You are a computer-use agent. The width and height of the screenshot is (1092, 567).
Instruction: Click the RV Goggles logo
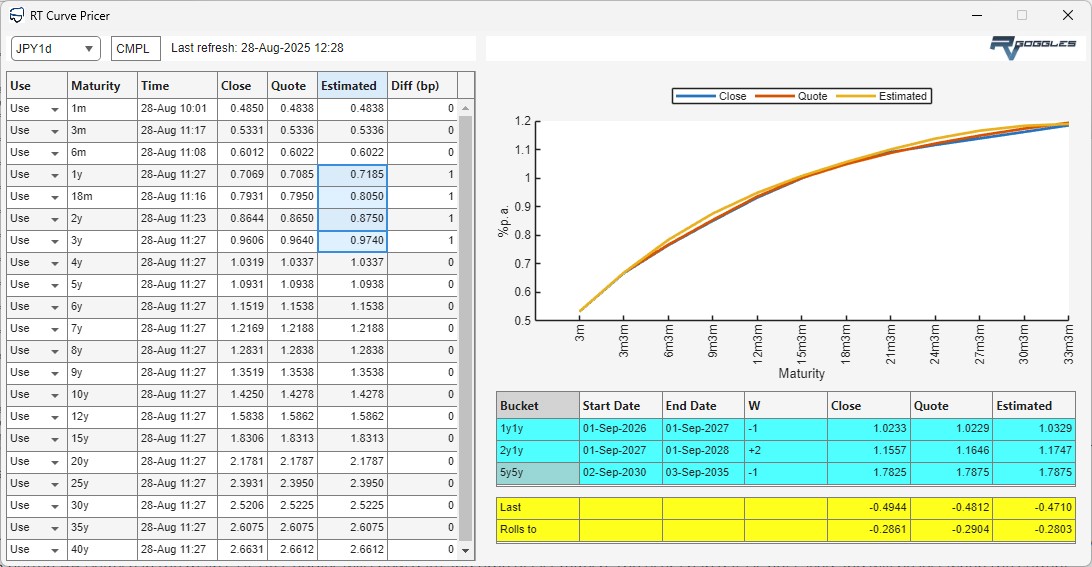1033,47
